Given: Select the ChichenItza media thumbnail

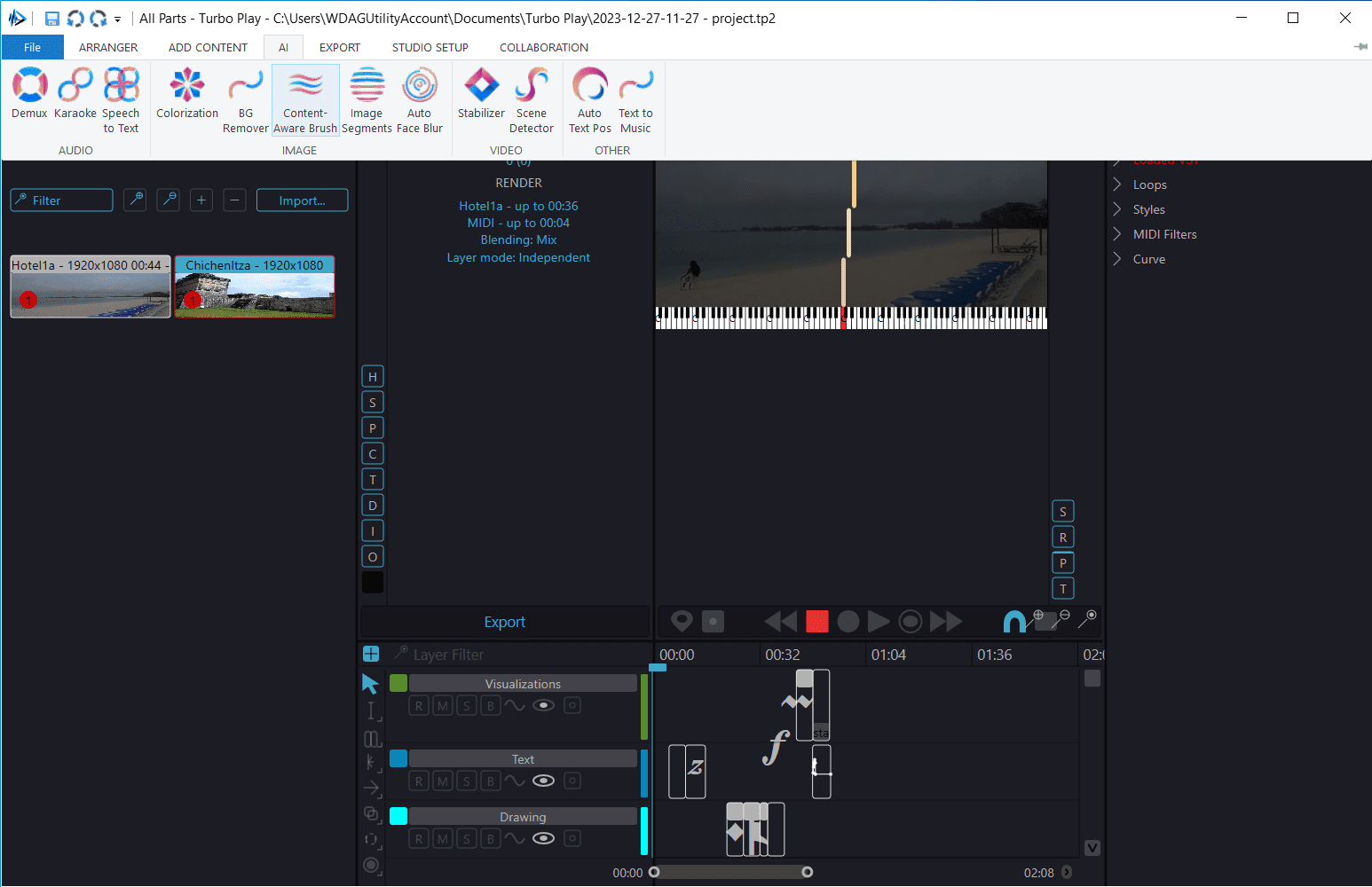Looking at the screenshot, I should tap(255, 294).
